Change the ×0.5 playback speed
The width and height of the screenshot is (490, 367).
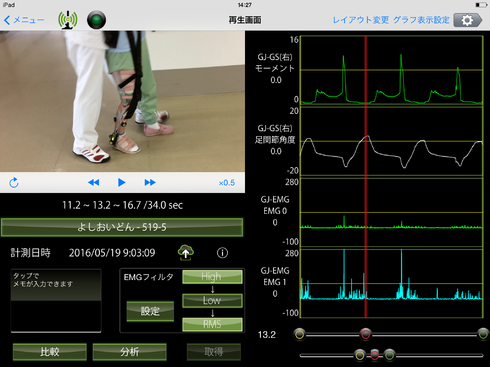point(227,183)
